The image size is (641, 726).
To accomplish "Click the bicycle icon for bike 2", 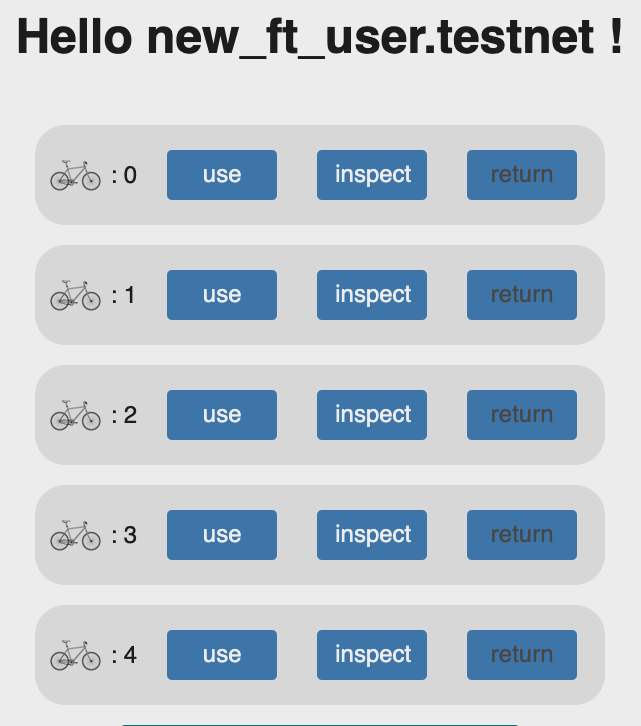I will tap(75, 415).
